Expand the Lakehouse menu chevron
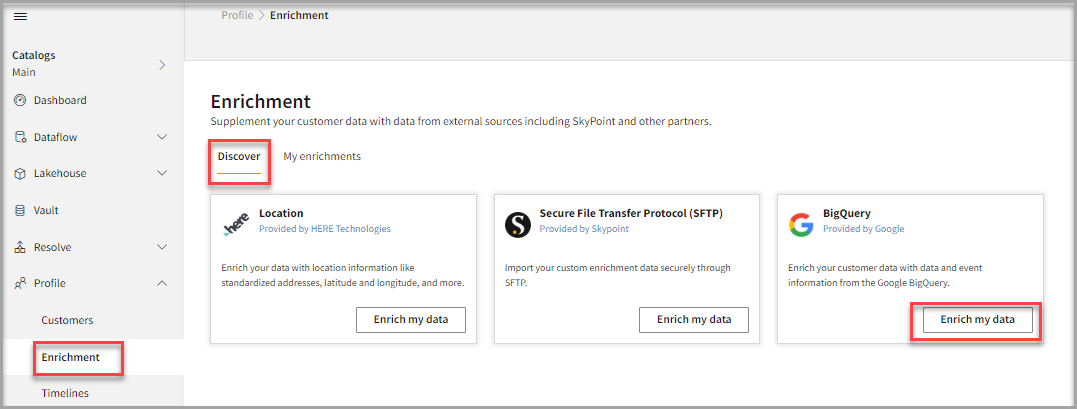The height and width of the screenshot is (409, 1077). coord(162,174)
